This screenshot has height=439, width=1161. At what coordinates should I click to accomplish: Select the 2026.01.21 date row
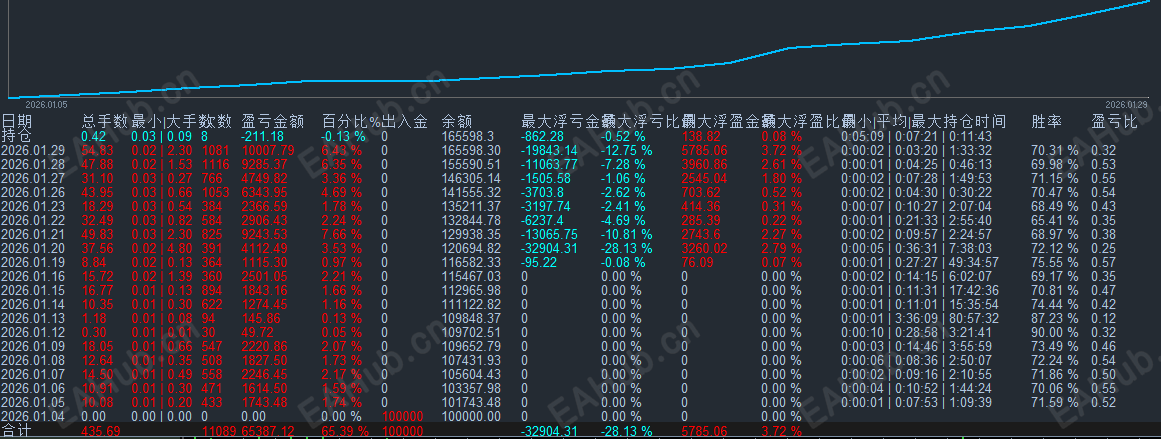tap(33, 235)
